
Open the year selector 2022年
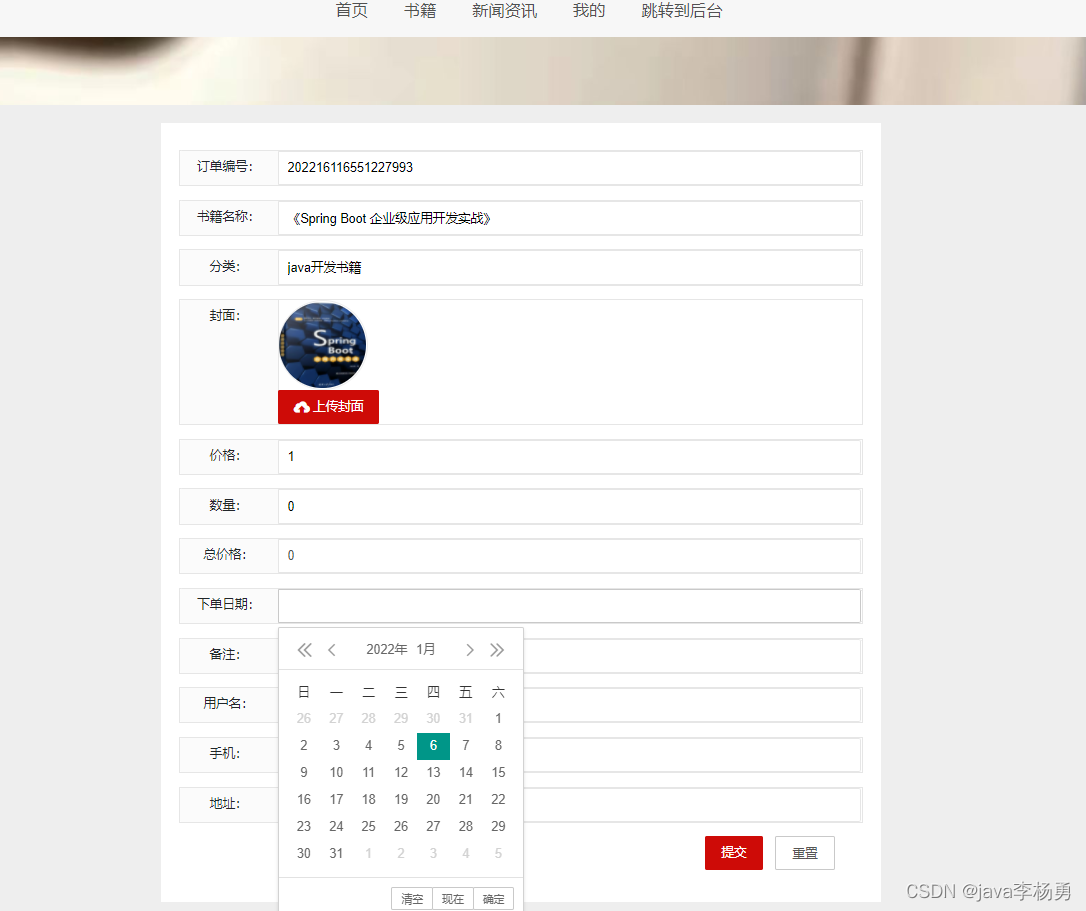[x=386, y=650]
